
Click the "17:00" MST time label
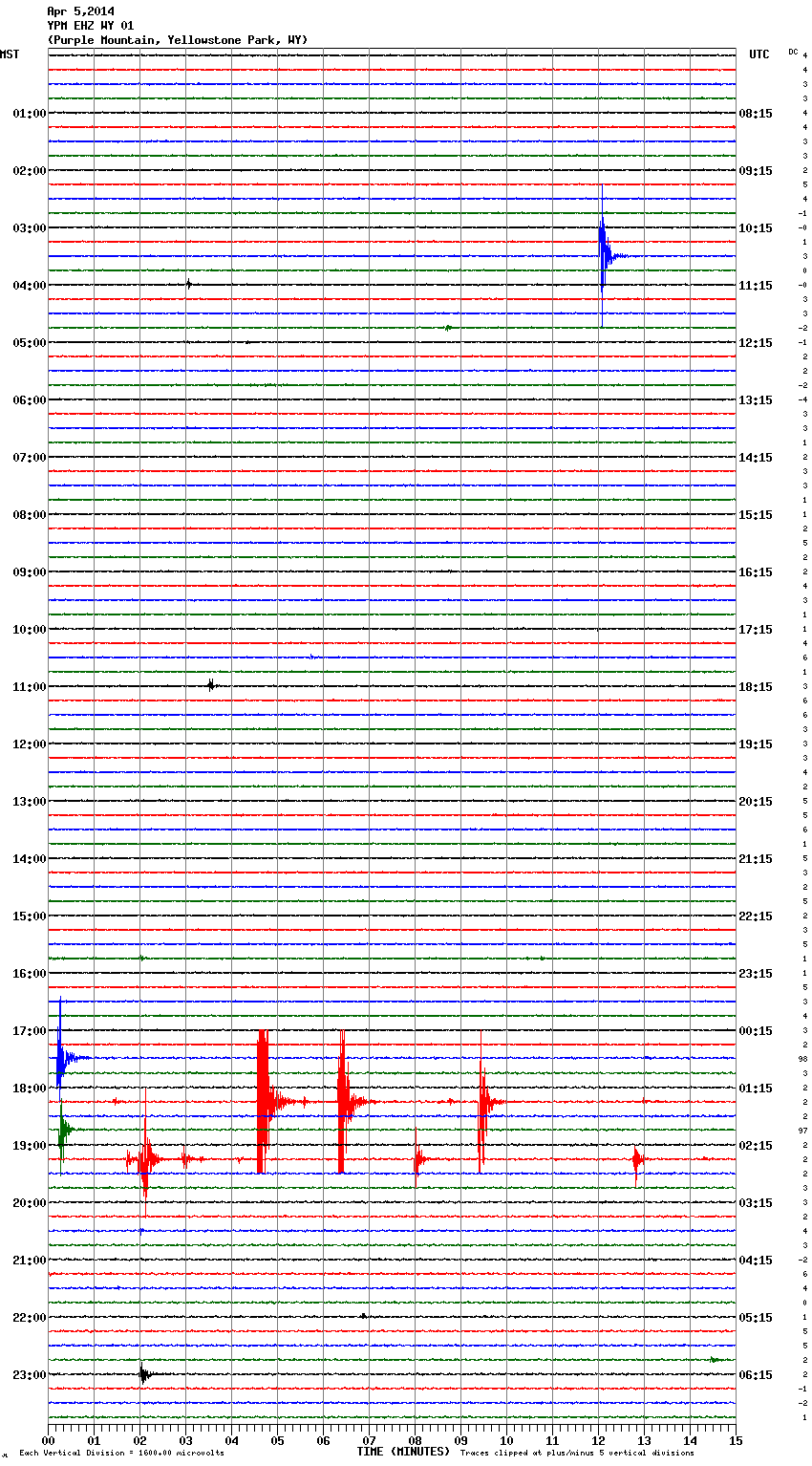tap(30, 1031)
